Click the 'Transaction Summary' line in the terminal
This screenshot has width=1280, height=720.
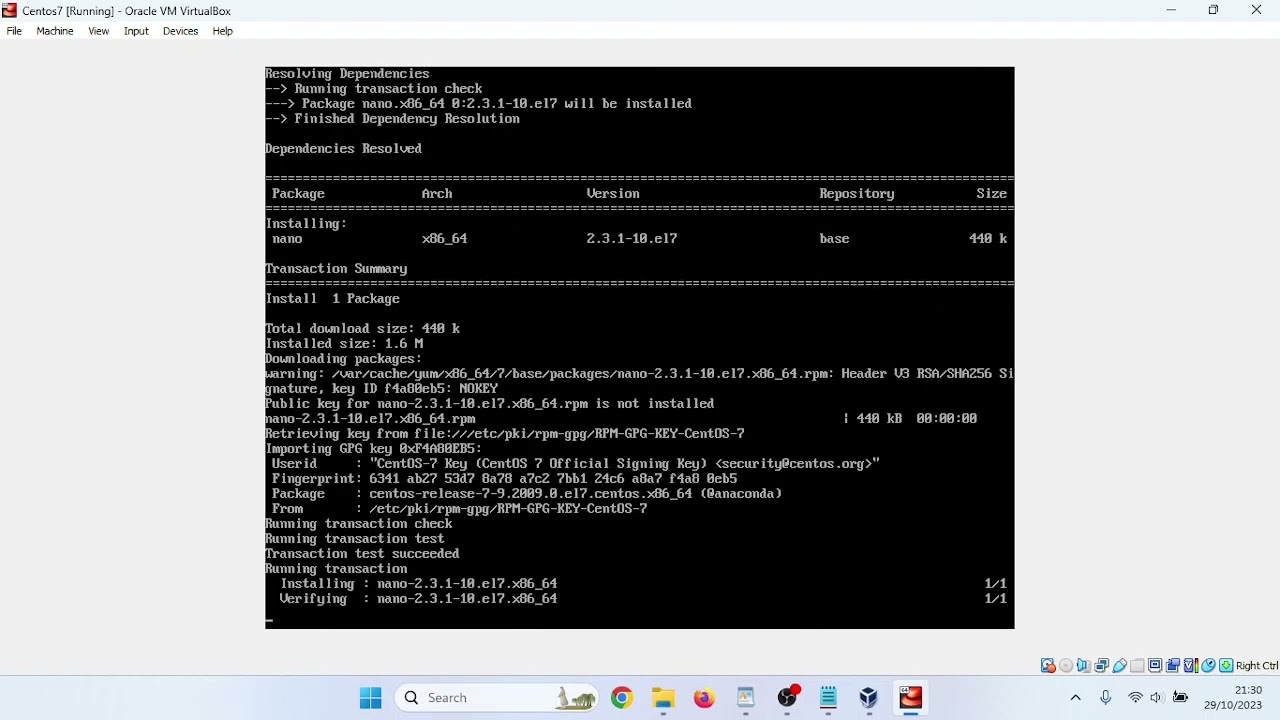tap(336, 269)
